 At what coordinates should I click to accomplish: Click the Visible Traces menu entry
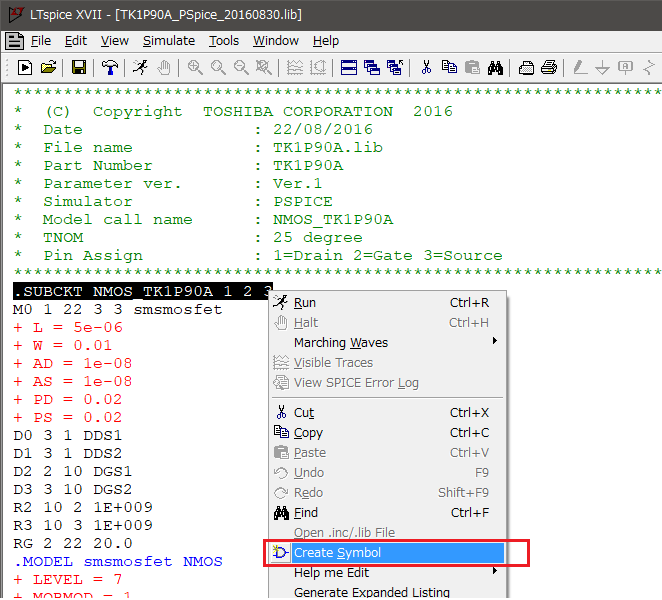click(388, 363)
